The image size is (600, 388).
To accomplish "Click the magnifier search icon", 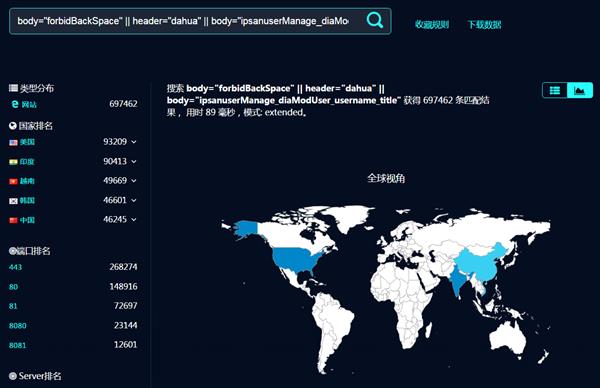I will click(x=375, y=20).
